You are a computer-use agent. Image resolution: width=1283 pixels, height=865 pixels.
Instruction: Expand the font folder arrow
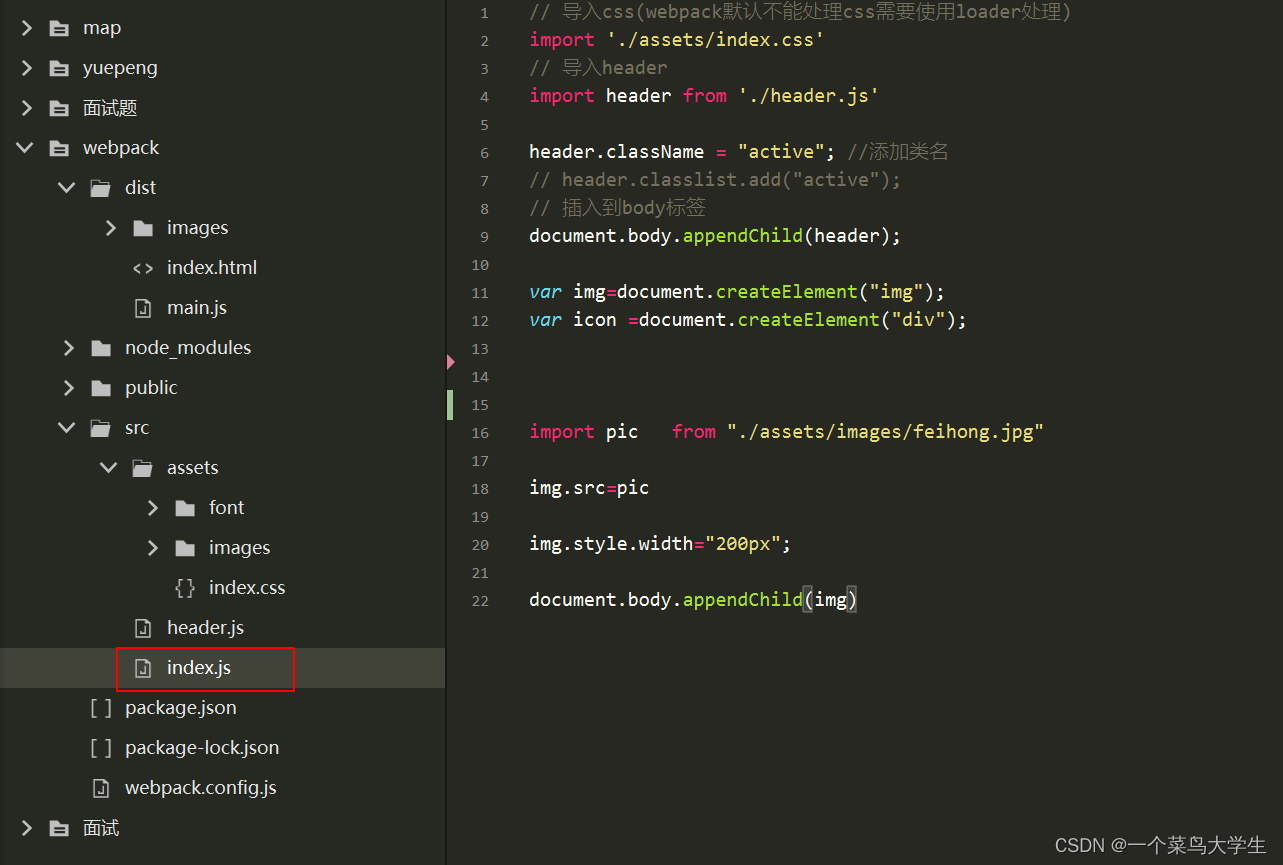tap(152, 508)
